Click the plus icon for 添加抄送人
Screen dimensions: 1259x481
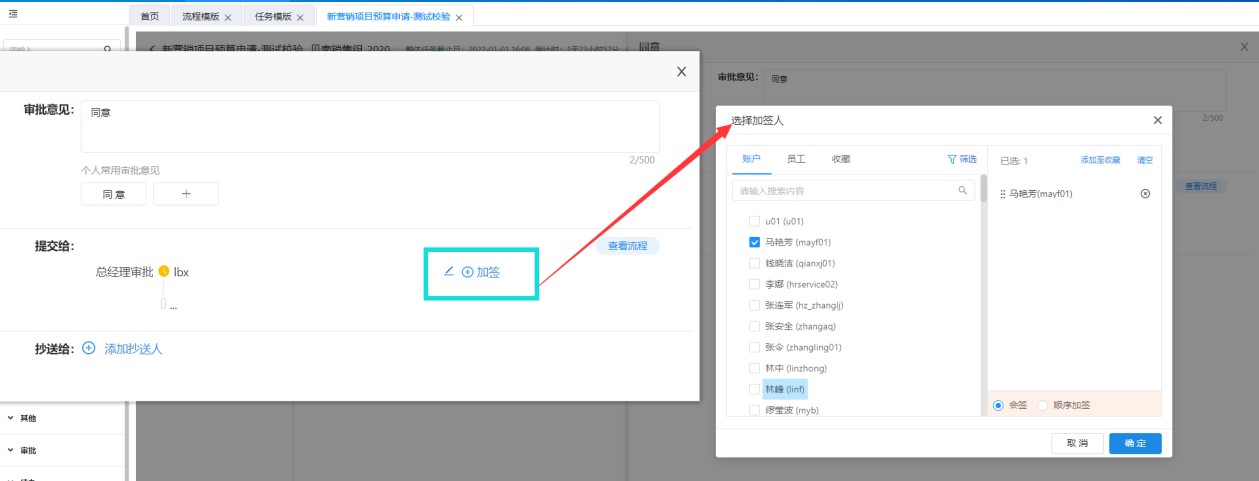[88, 348]
